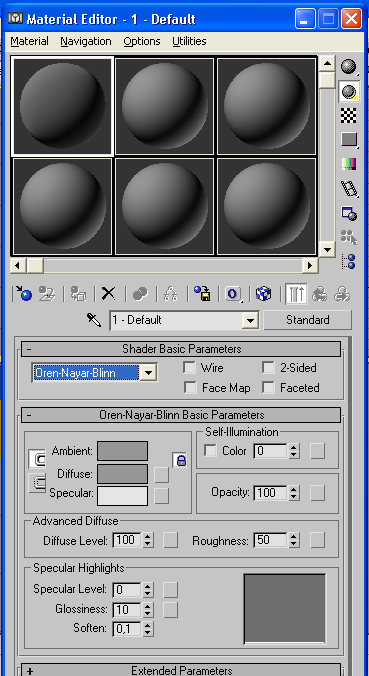This screenshot has width=369, height=676.
Task: Click the sample slots scroll right arrow
Action: click(x=309, y=266)
